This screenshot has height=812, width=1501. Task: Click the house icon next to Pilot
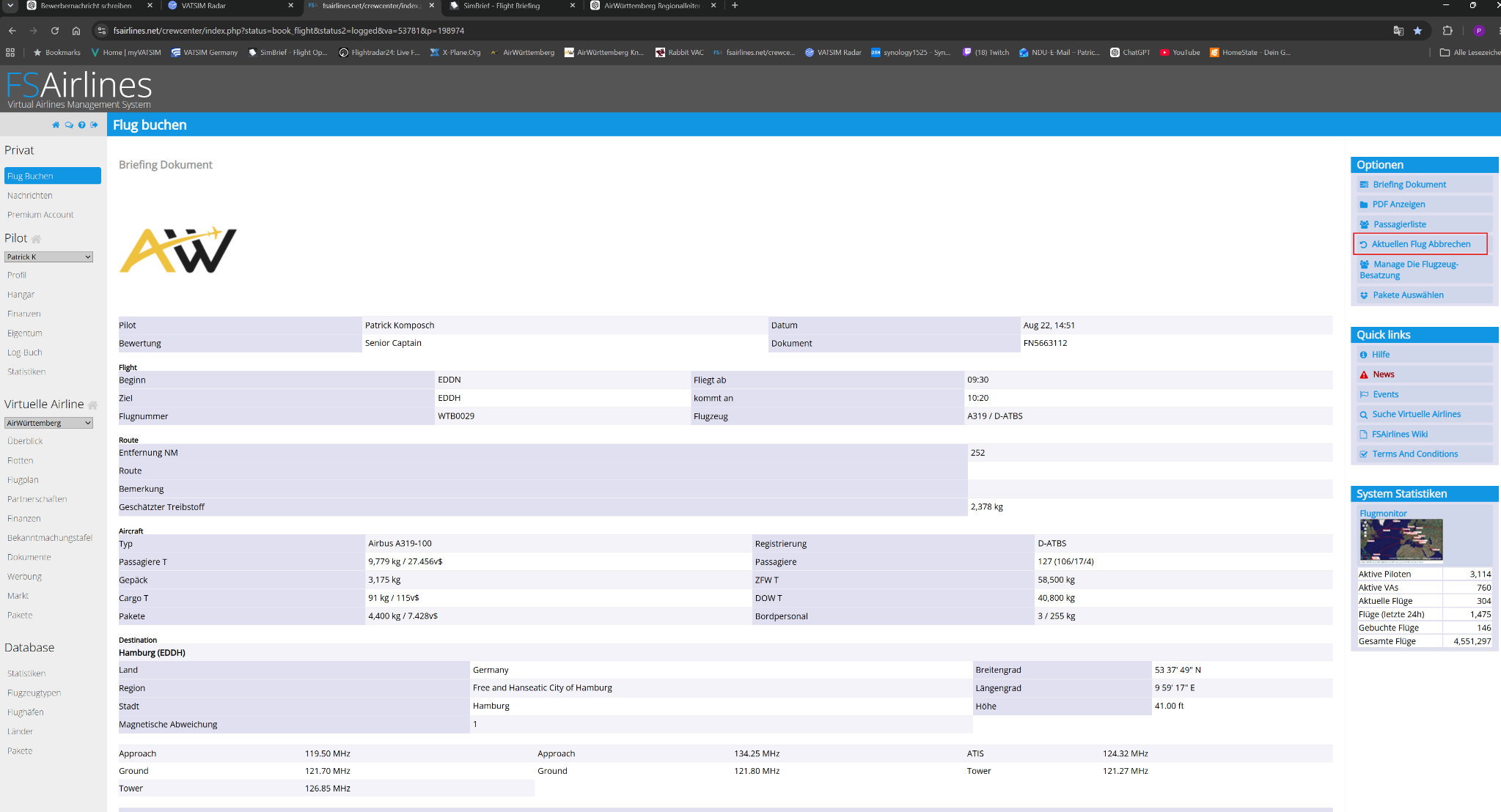click(36, 239)
